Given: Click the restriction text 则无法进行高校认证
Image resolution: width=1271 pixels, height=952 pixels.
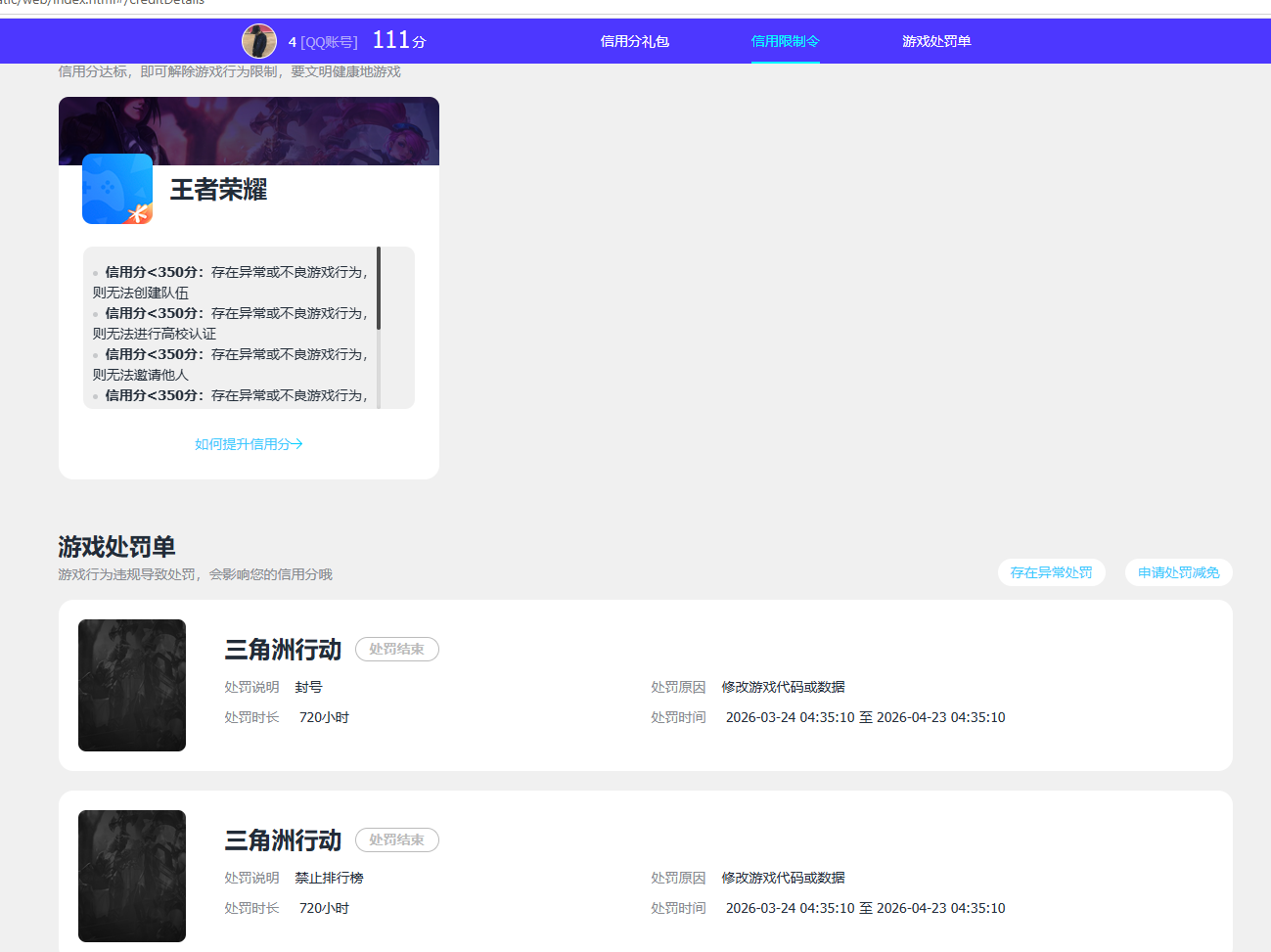Looking at the screenshot, I should click(x=155, y=334).
